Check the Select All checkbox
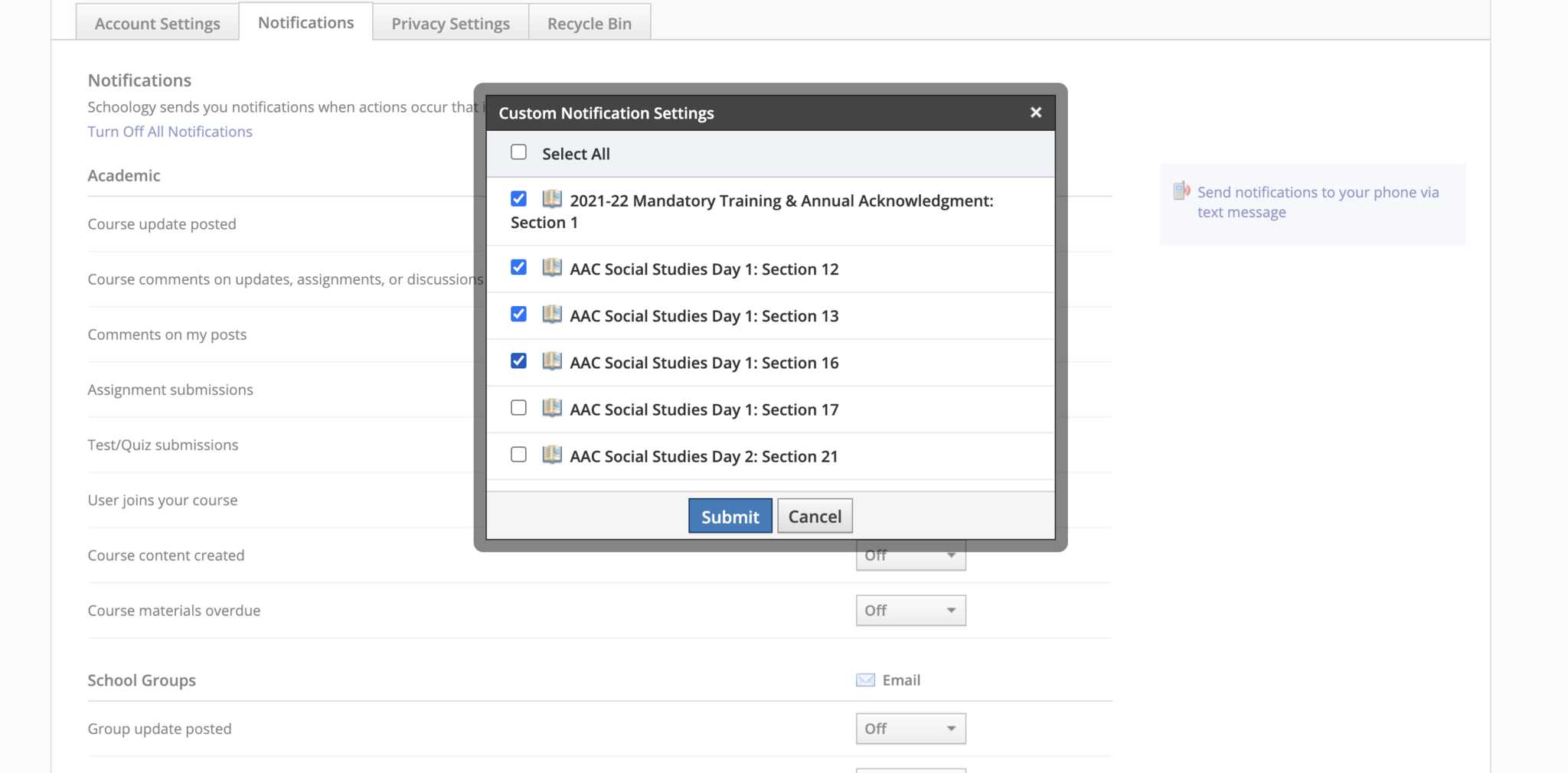The width and height of the screenshot is (1568, 773). pos(519,152)
